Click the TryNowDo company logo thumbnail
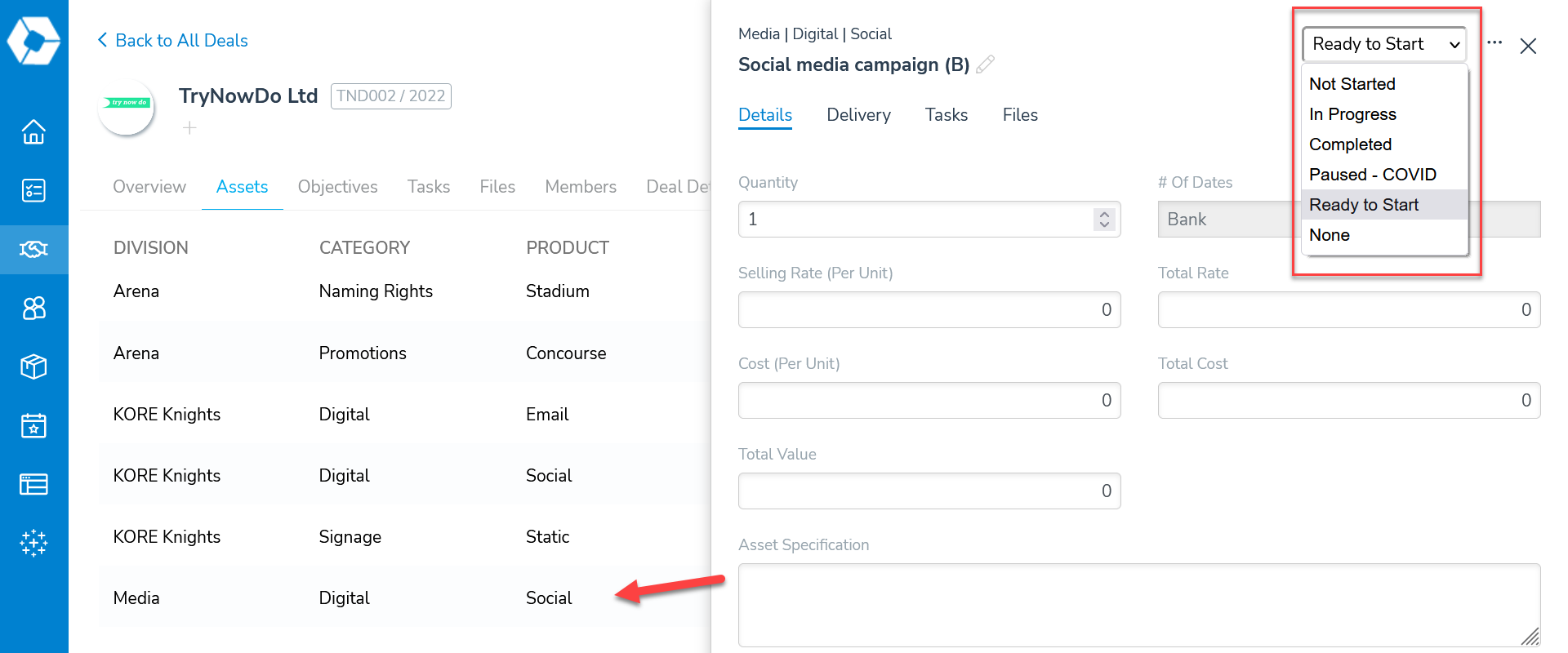This screenshot has height=653, width=1568. coord(126,108)
